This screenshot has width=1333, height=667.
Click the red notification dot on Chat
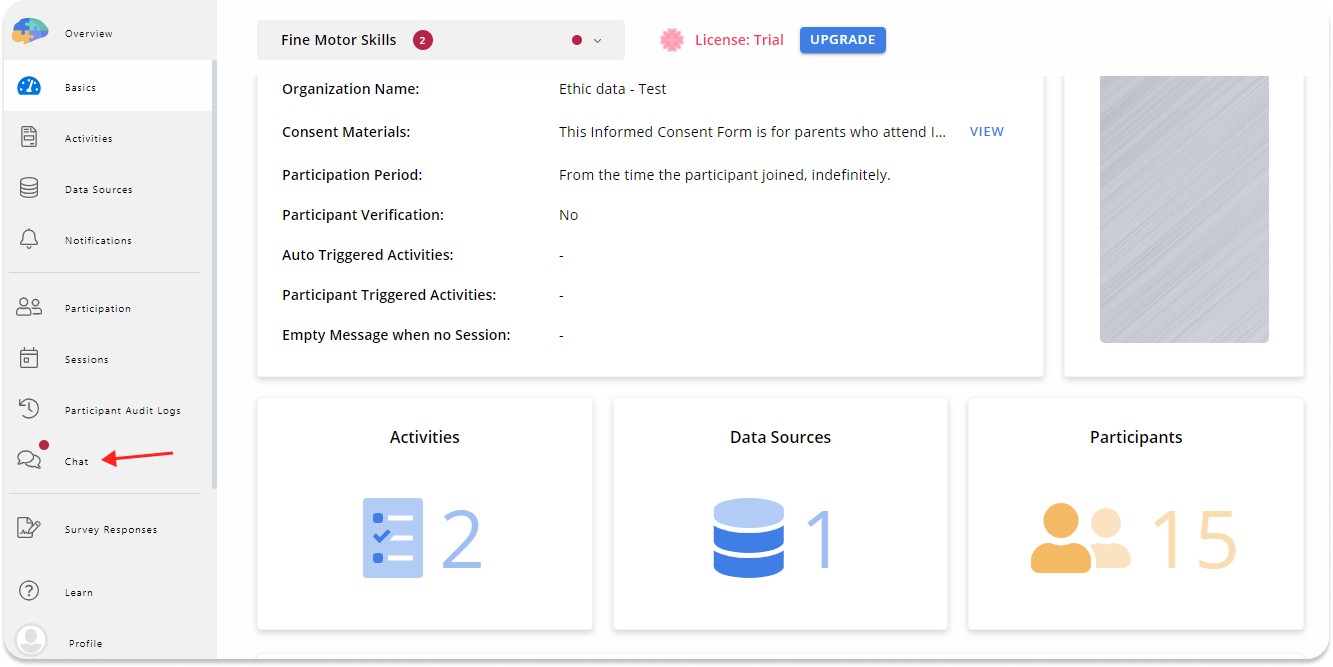pos(42,447)
